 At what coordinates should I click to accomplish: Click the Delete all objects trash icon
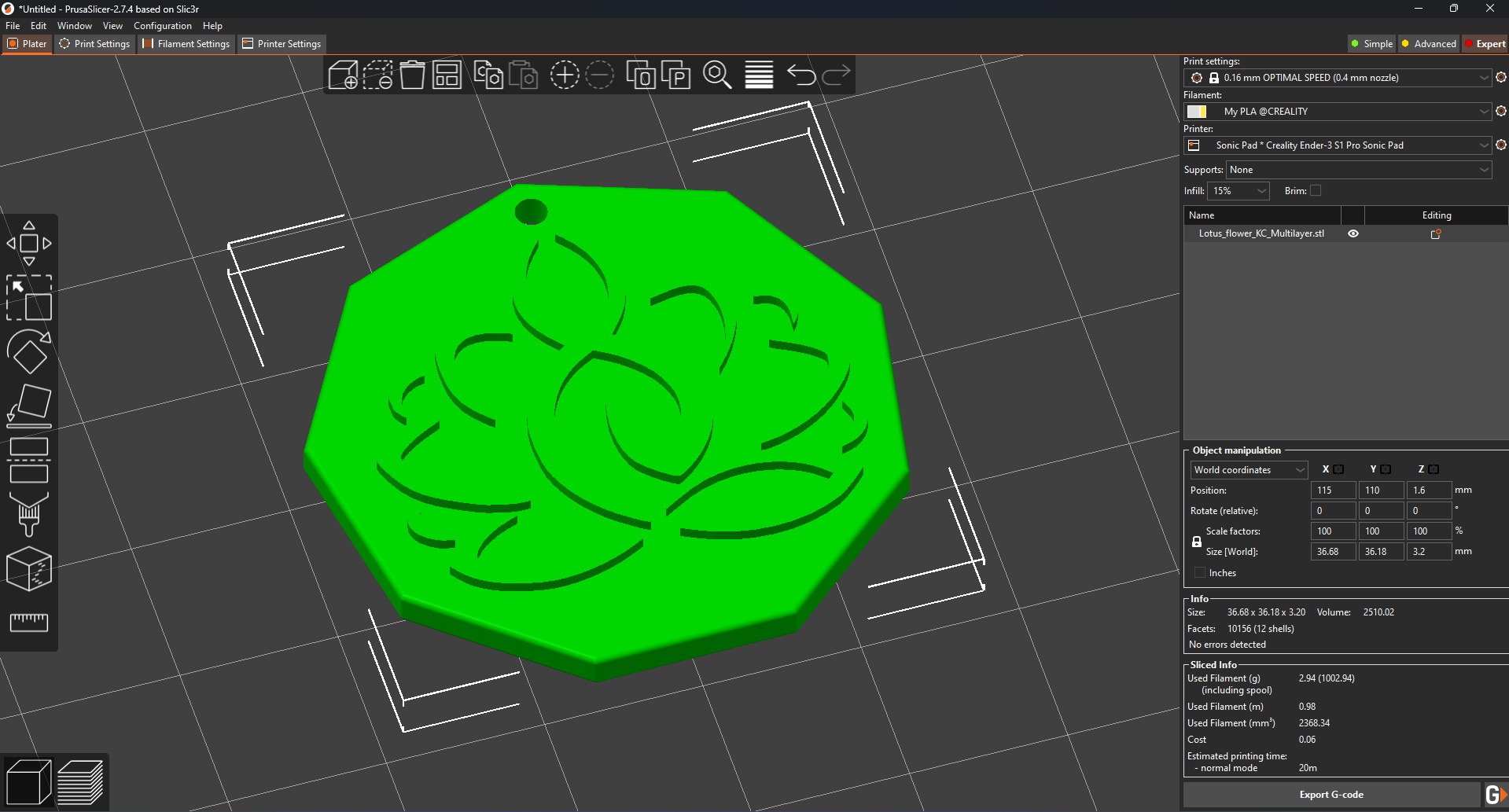point(413,75)
